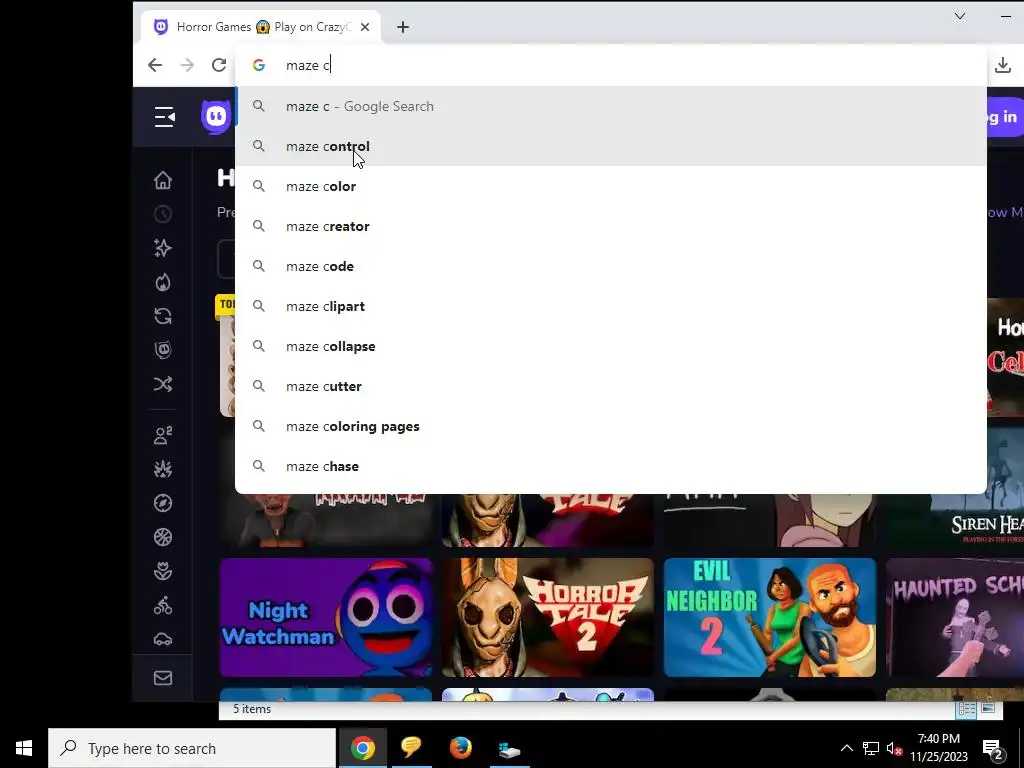Open Trending flame icon in sidebar
This screenshot has width=1024, height=768.
[163, 281]
